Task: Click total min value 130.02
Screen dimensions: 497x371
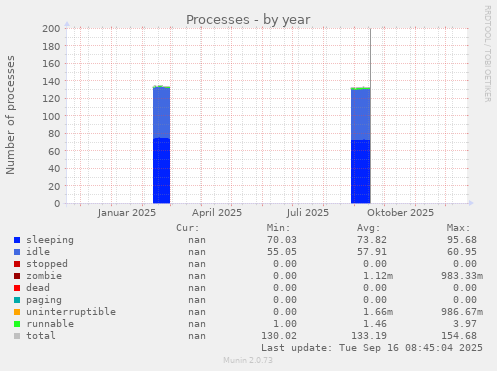Action: pos(279,336)
